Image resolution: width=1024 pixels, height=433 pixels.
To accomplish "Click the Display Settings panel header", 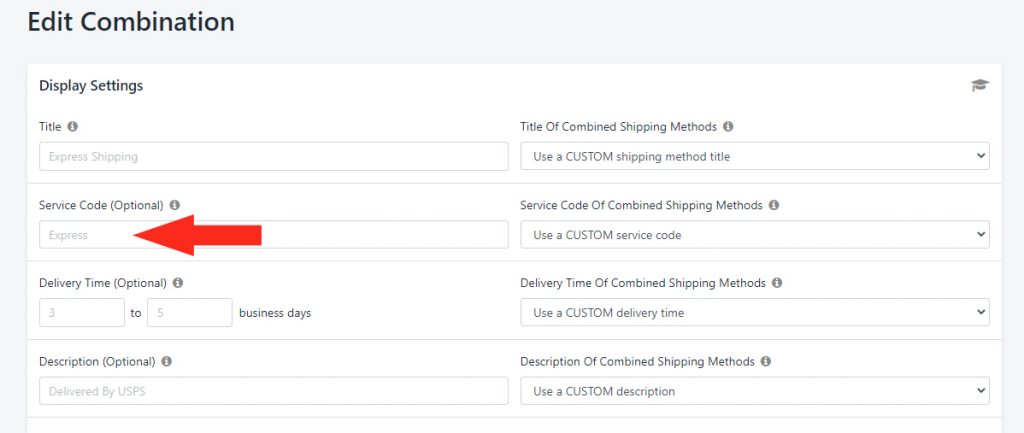I will pos(91,86).
